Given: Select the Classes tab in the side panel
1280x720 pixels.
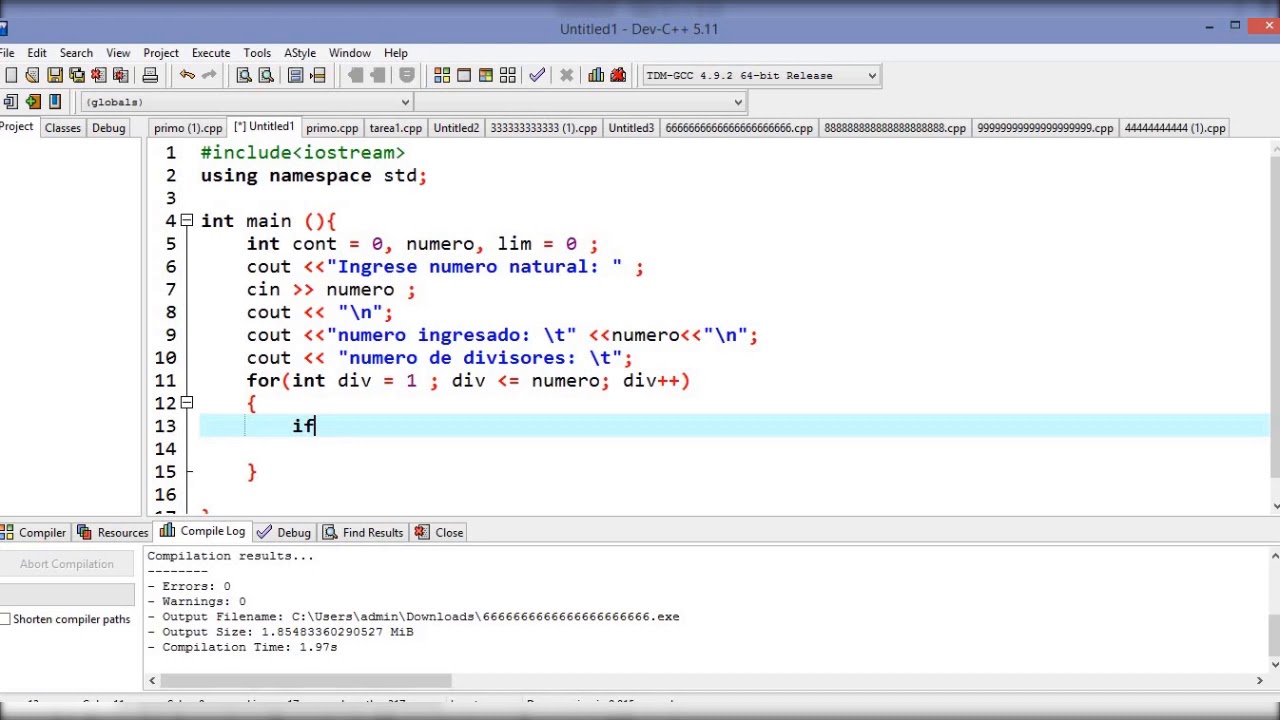Looking at the screenshot, I should [63, 128].
